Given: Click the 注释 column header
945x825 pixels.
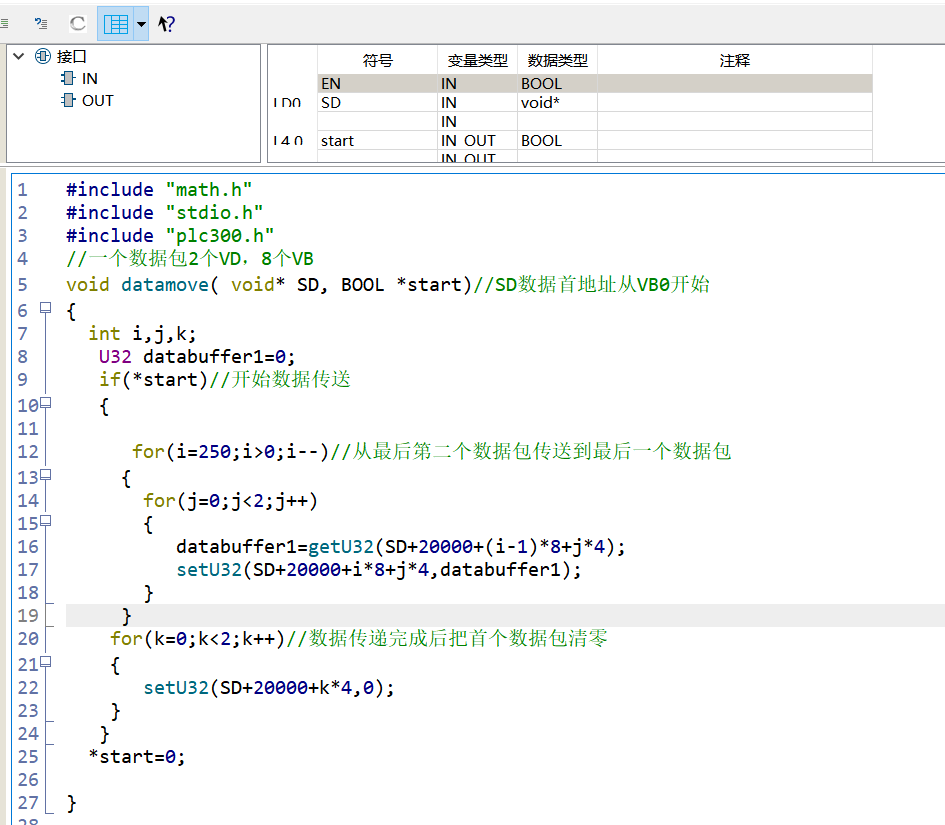Looking at the screenshot, I should click(x=735, y=60).
